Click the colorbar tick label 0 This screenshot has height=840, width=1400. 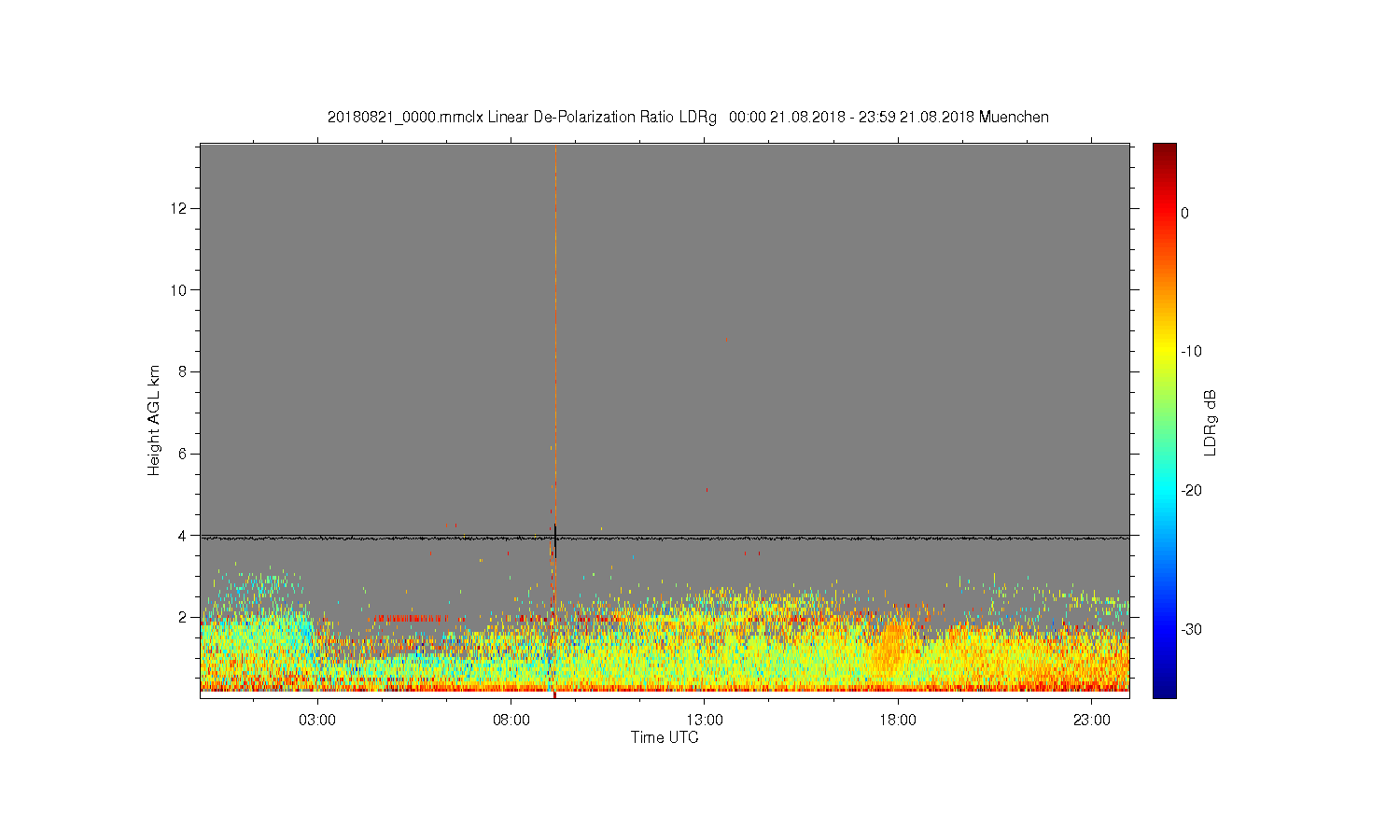(x=1184, y=213)
